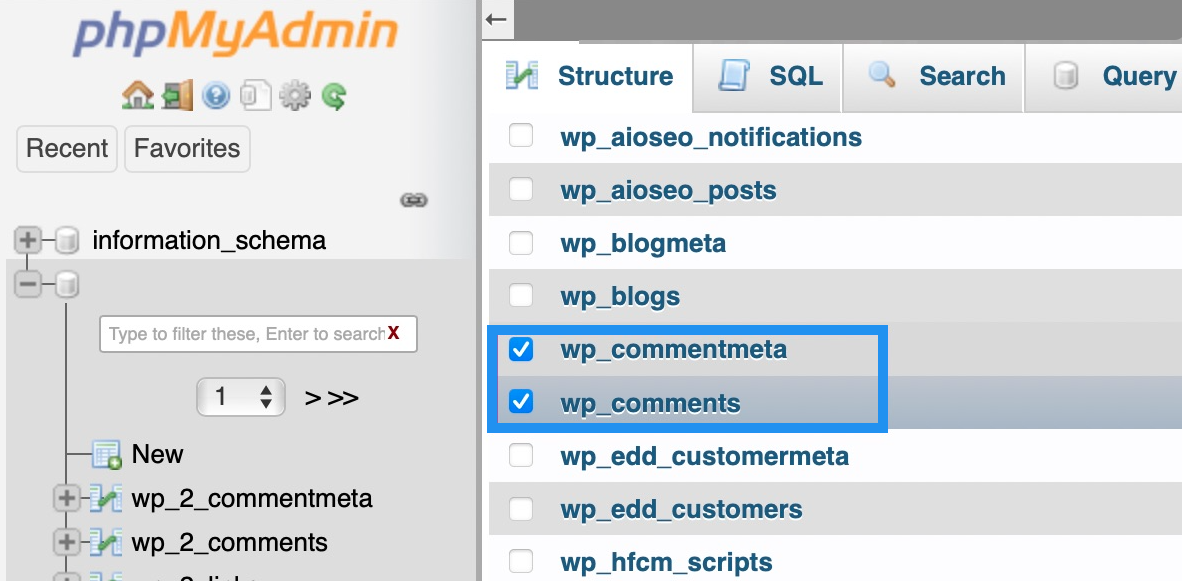This screenshot has height=581, width=1182.
Task: Open the wp_aioseo_notifications table link
Action: tap(711, 137)
